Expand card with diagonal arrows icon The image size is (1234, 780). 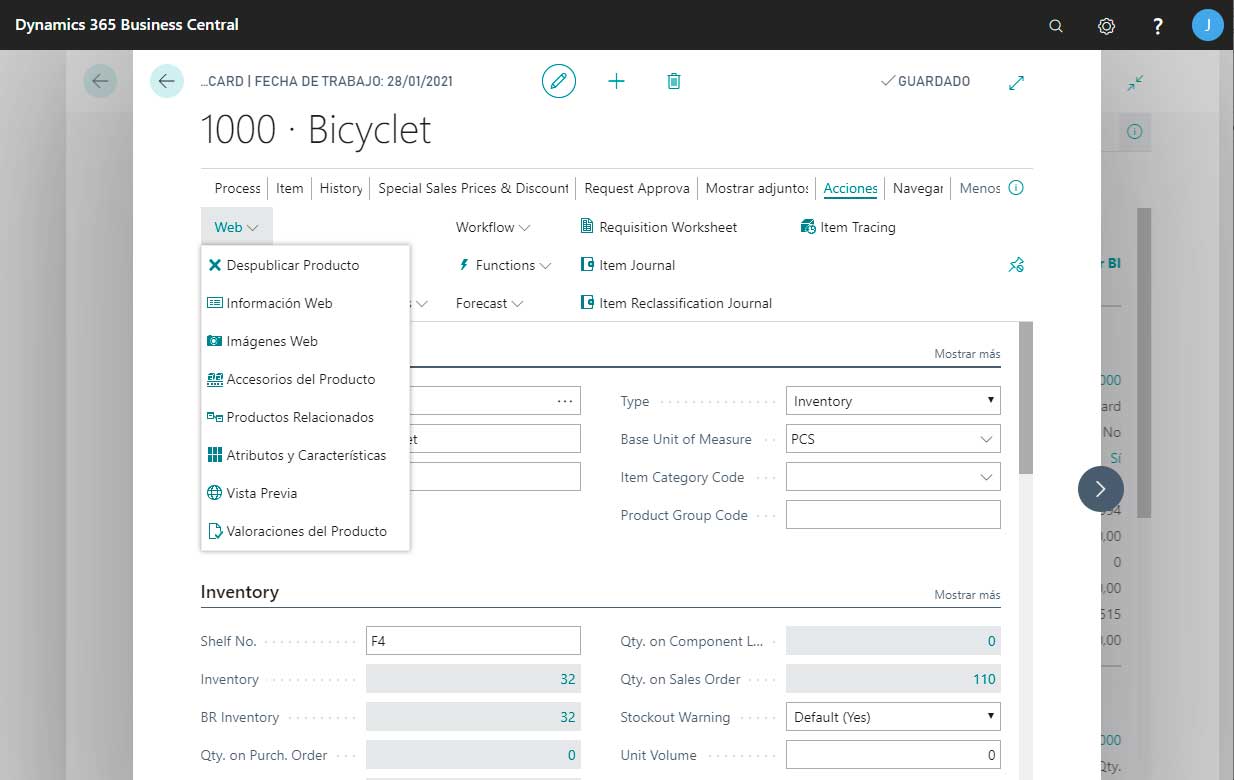click(x=1016, y=82)
